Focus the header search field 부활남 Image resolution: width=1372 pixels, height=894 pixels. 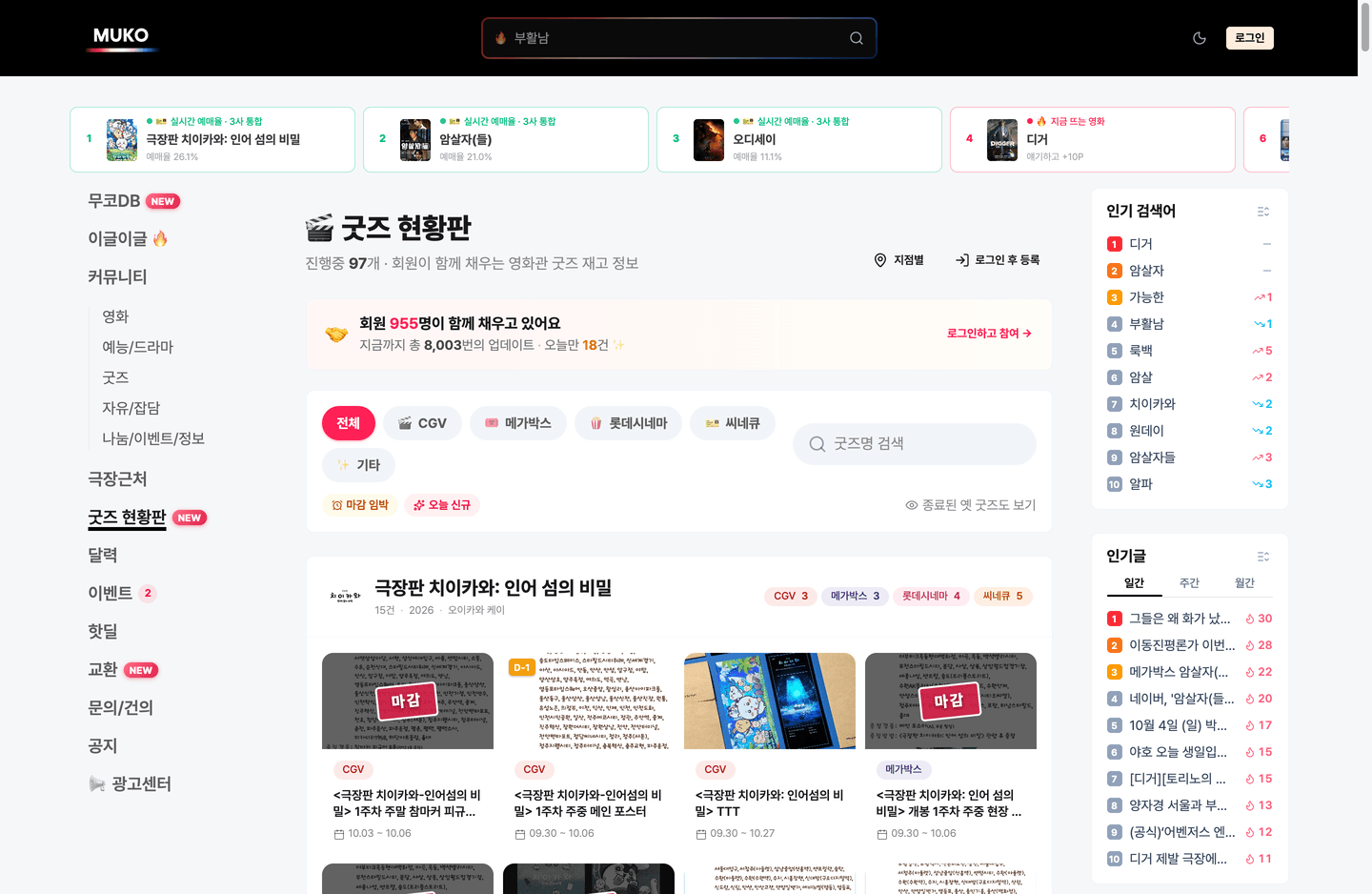pyautogui.click(x=678, y=38)
